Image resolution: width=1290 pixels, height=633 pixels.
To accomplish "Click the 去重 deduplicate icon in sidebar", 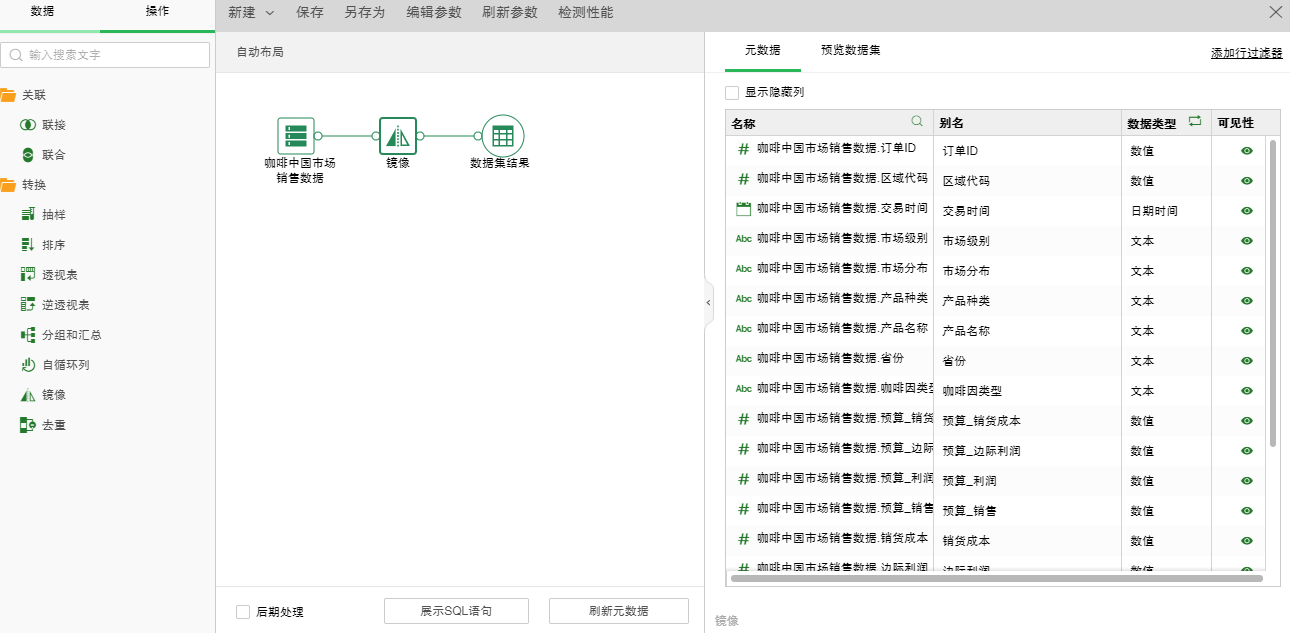I will [x=28, y=425].
